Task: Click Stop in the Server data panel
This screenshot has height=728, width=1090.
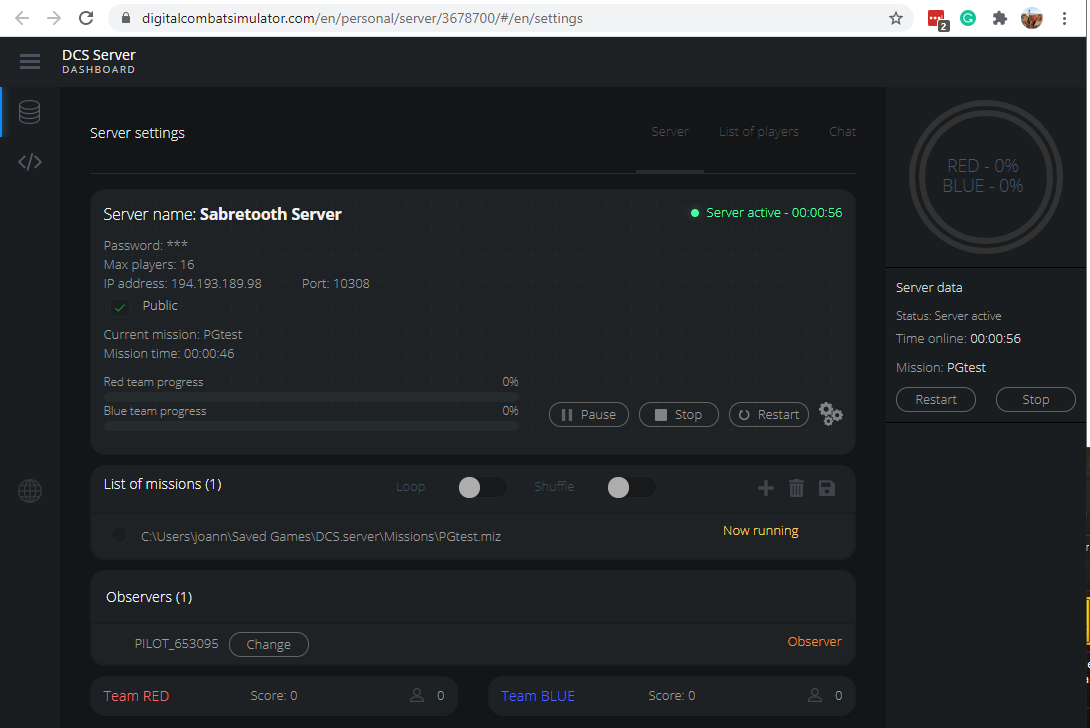Action: [x=1036, y=399]
